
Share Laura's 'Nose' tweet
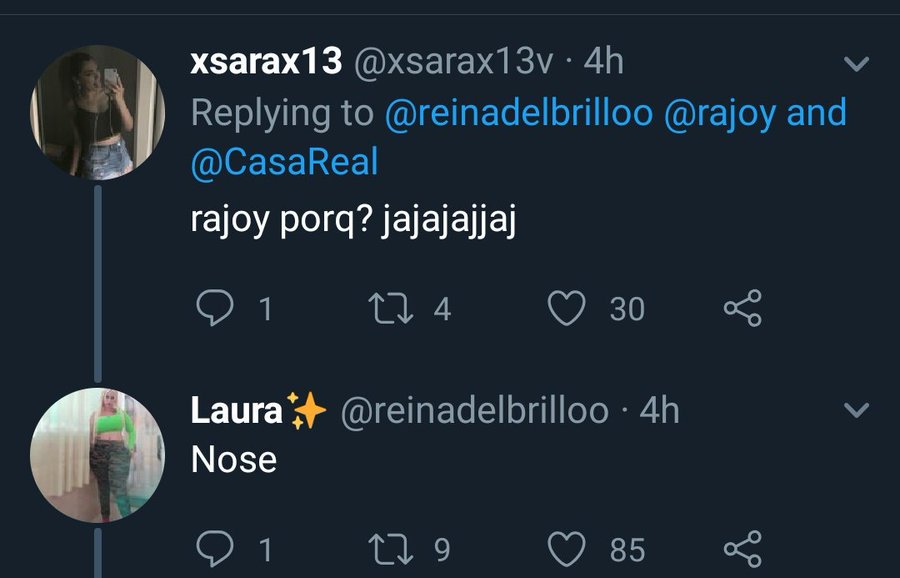743,548
